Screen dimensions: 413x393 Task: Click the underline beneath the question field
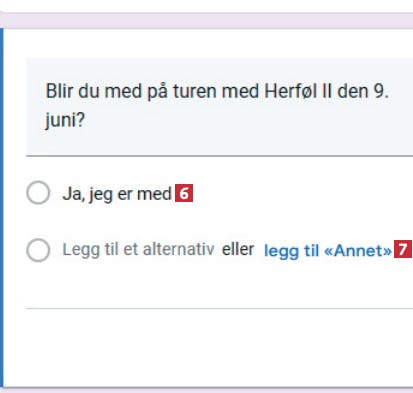tap(219, 155)
